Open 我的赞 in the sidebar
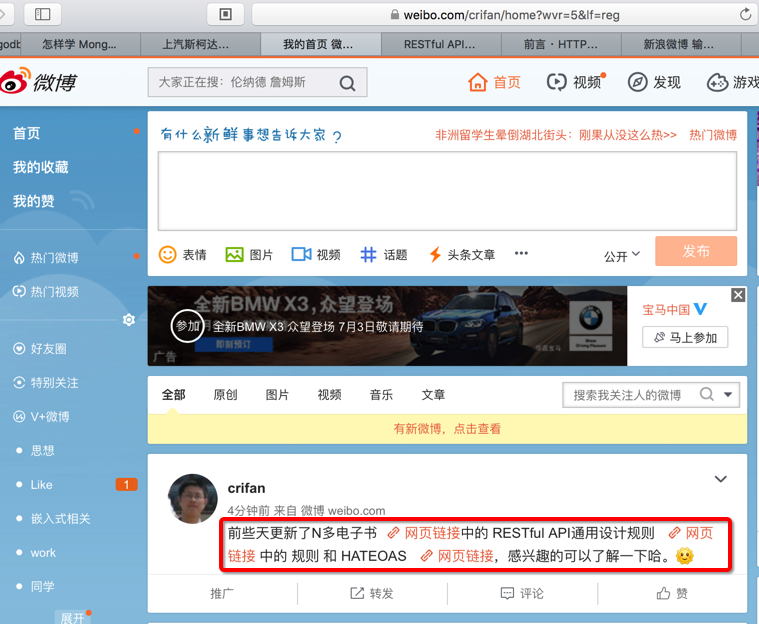Screen dimensions: 759x624 click(33, 201)
